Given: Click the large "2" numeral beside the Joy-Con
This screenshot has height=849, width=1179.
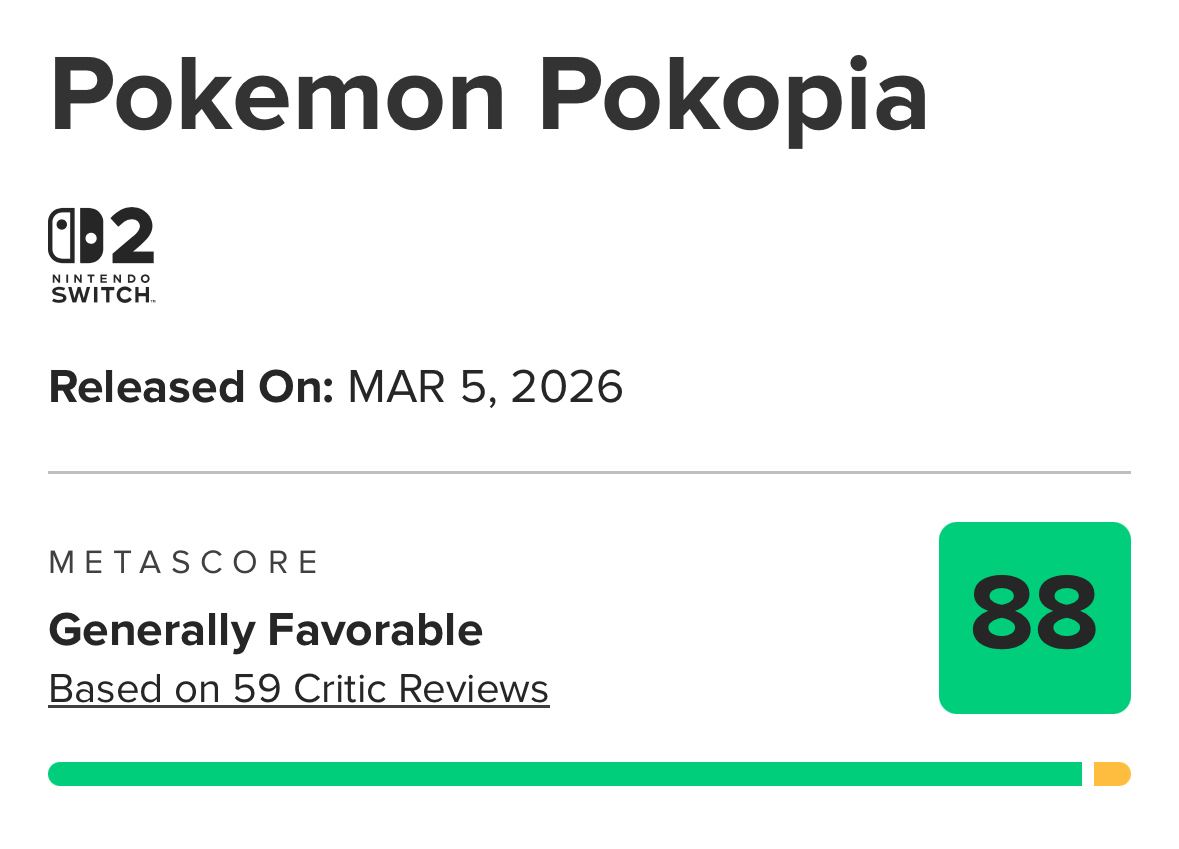Looking at the screenshot, I should pos(130,237).
